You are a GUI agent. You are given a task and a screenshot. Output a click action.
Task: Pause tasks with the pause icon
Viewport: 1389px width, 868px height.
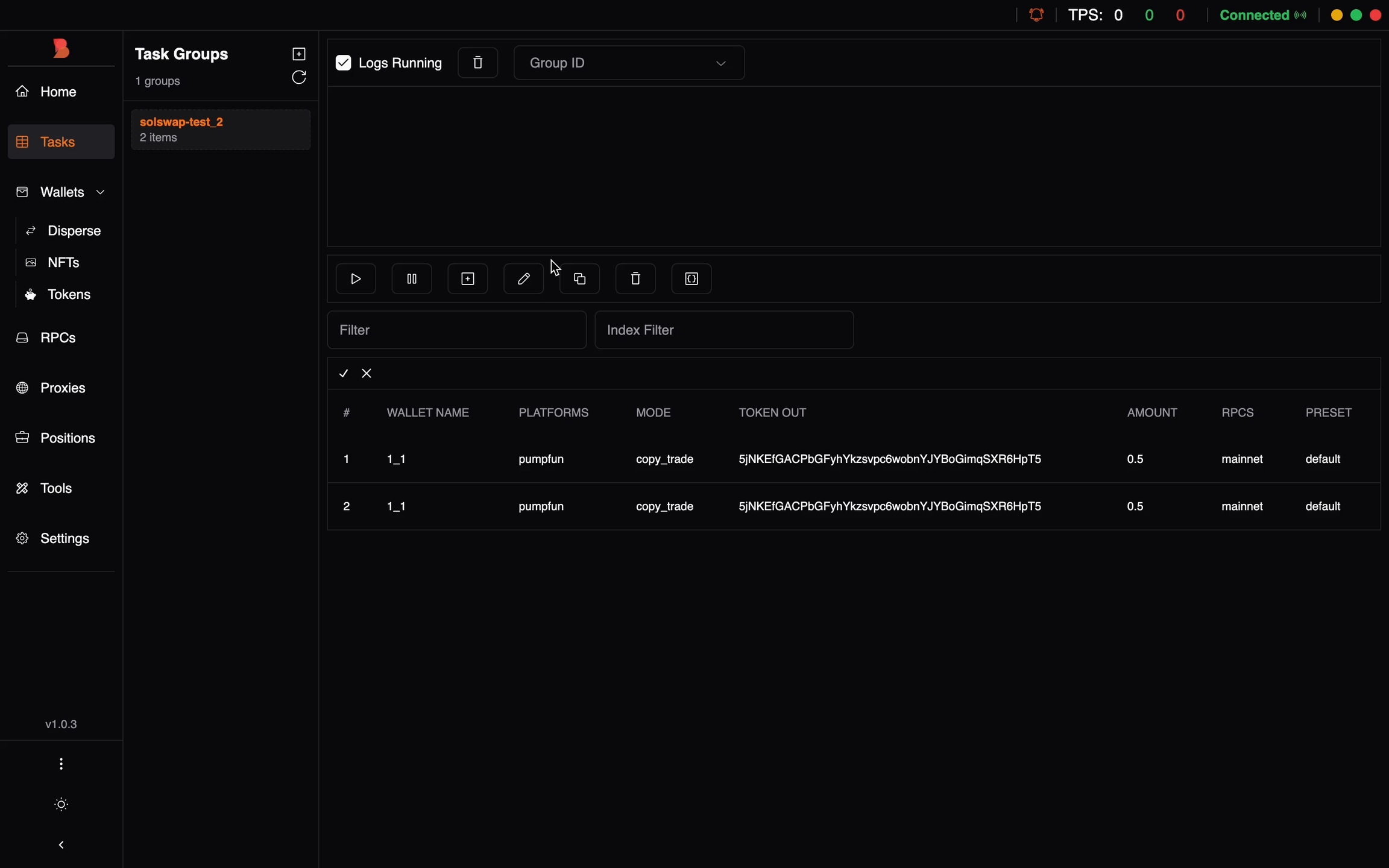(412, 278)
